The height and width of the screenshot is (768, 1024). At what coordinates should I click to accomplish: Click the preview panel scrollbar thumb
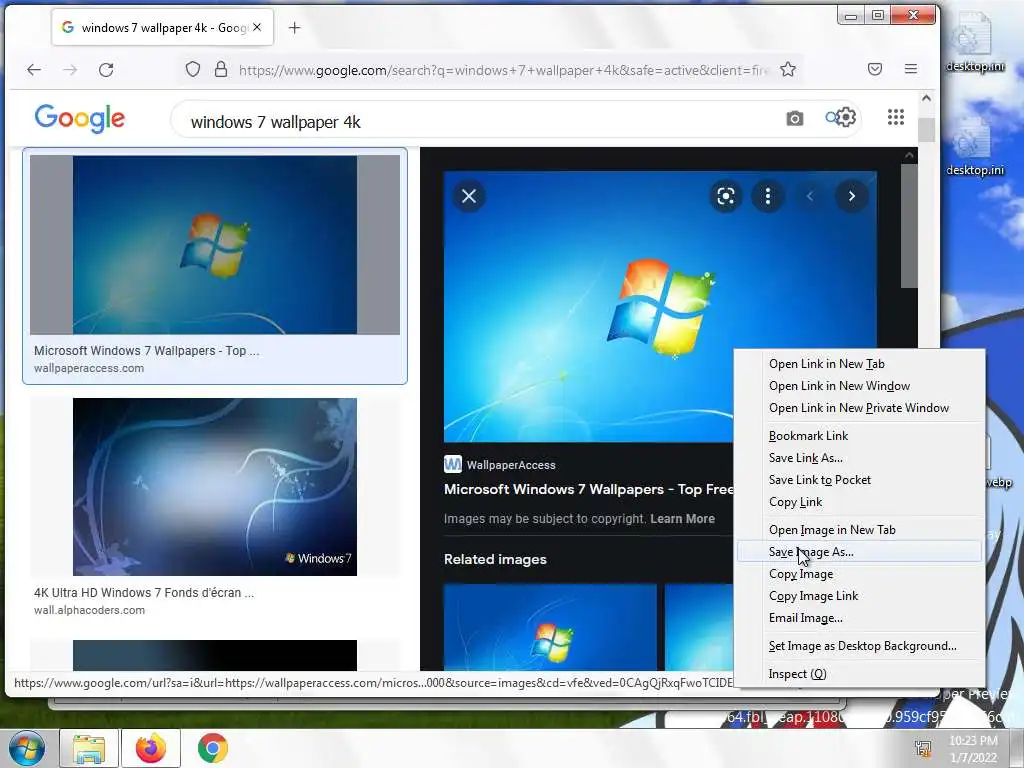pyautogui.click(x=909, y=225)
